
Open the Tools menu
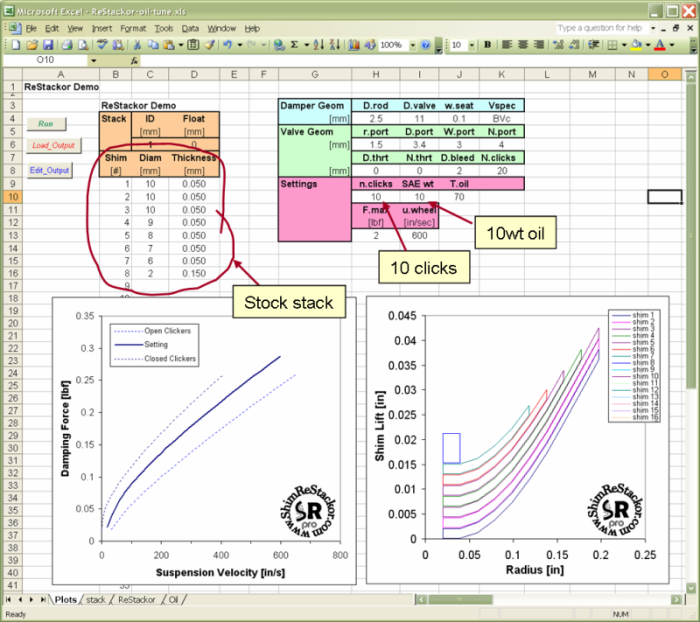[164, 29]
